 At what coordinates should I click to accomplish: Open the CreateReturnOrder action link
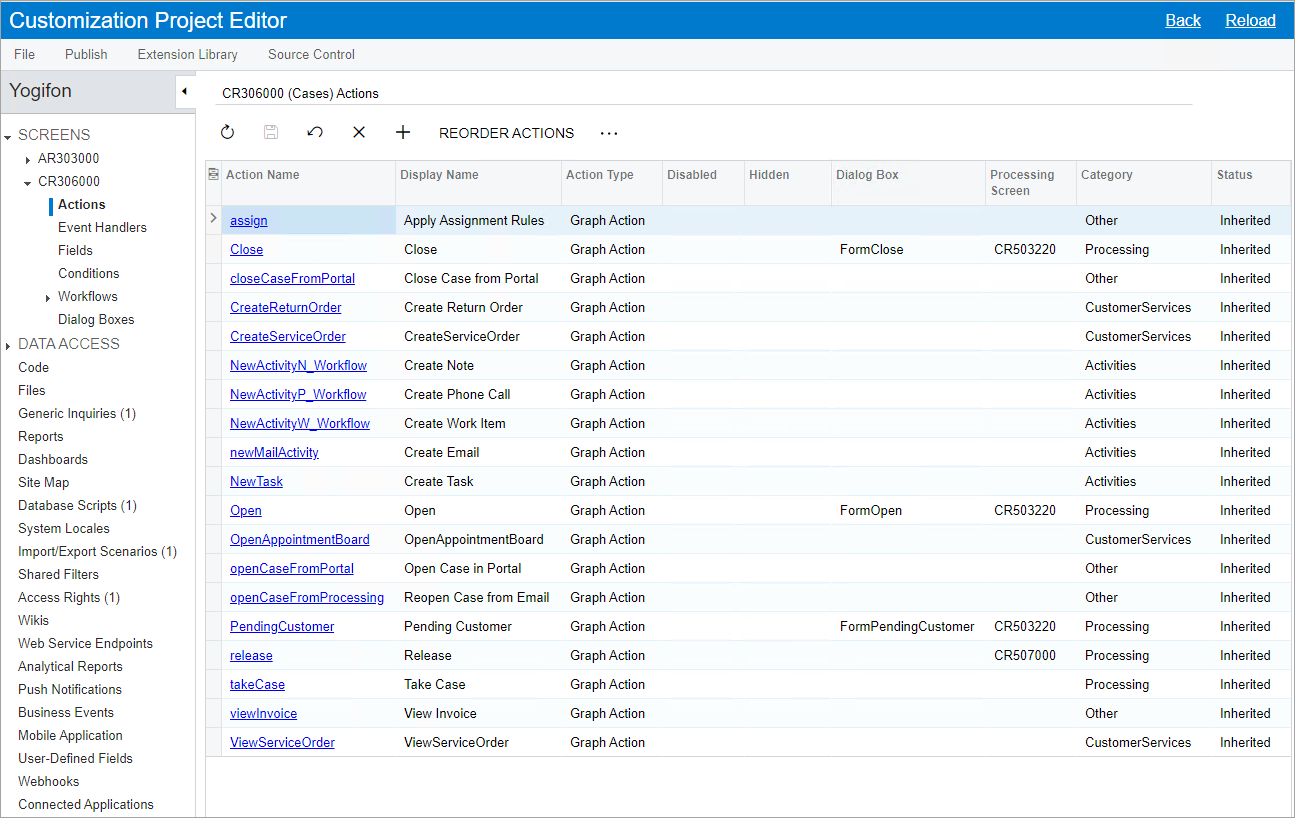coord(285,307)
